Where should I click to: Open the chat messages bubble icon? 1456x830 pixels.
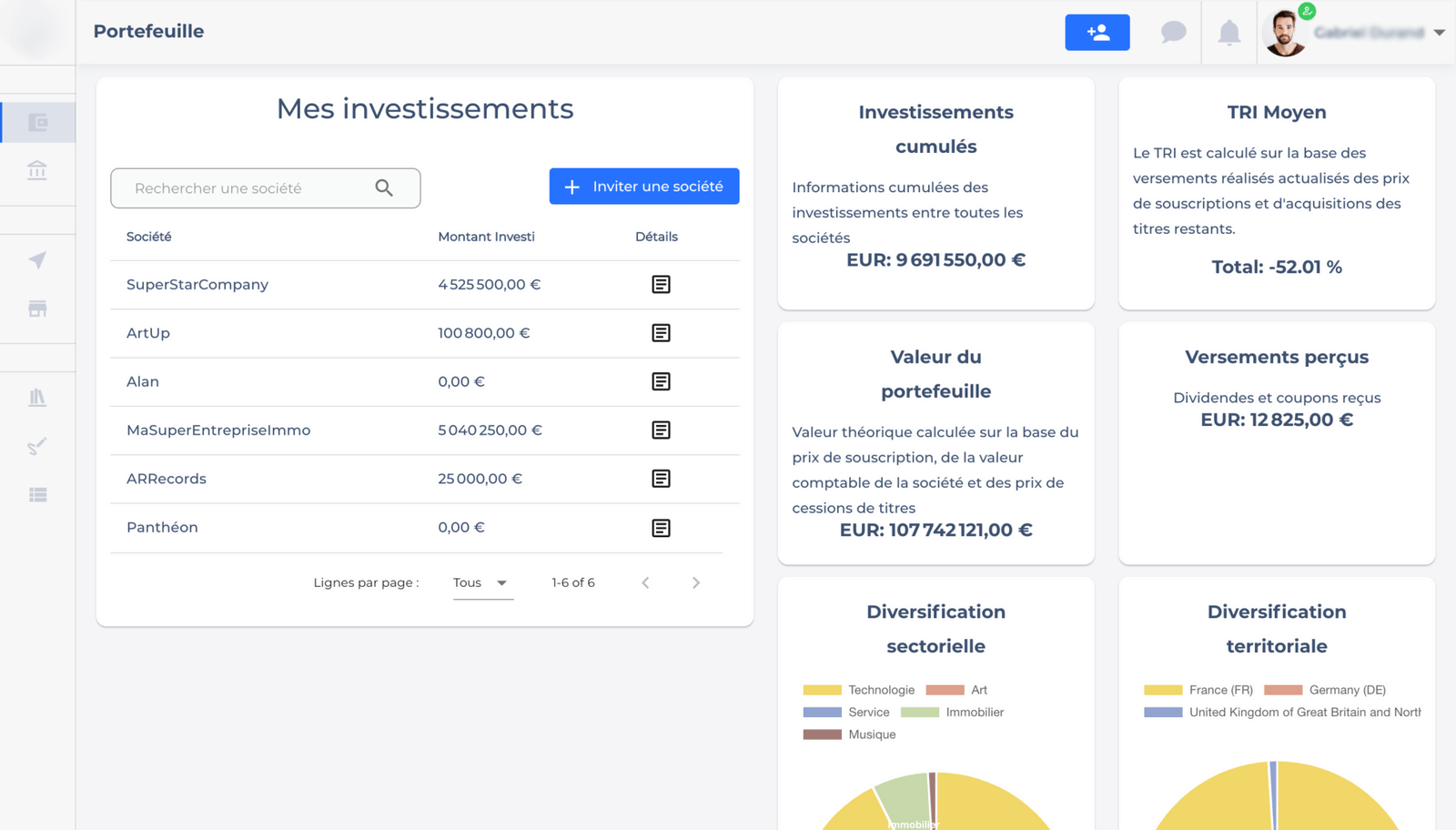1173,33
